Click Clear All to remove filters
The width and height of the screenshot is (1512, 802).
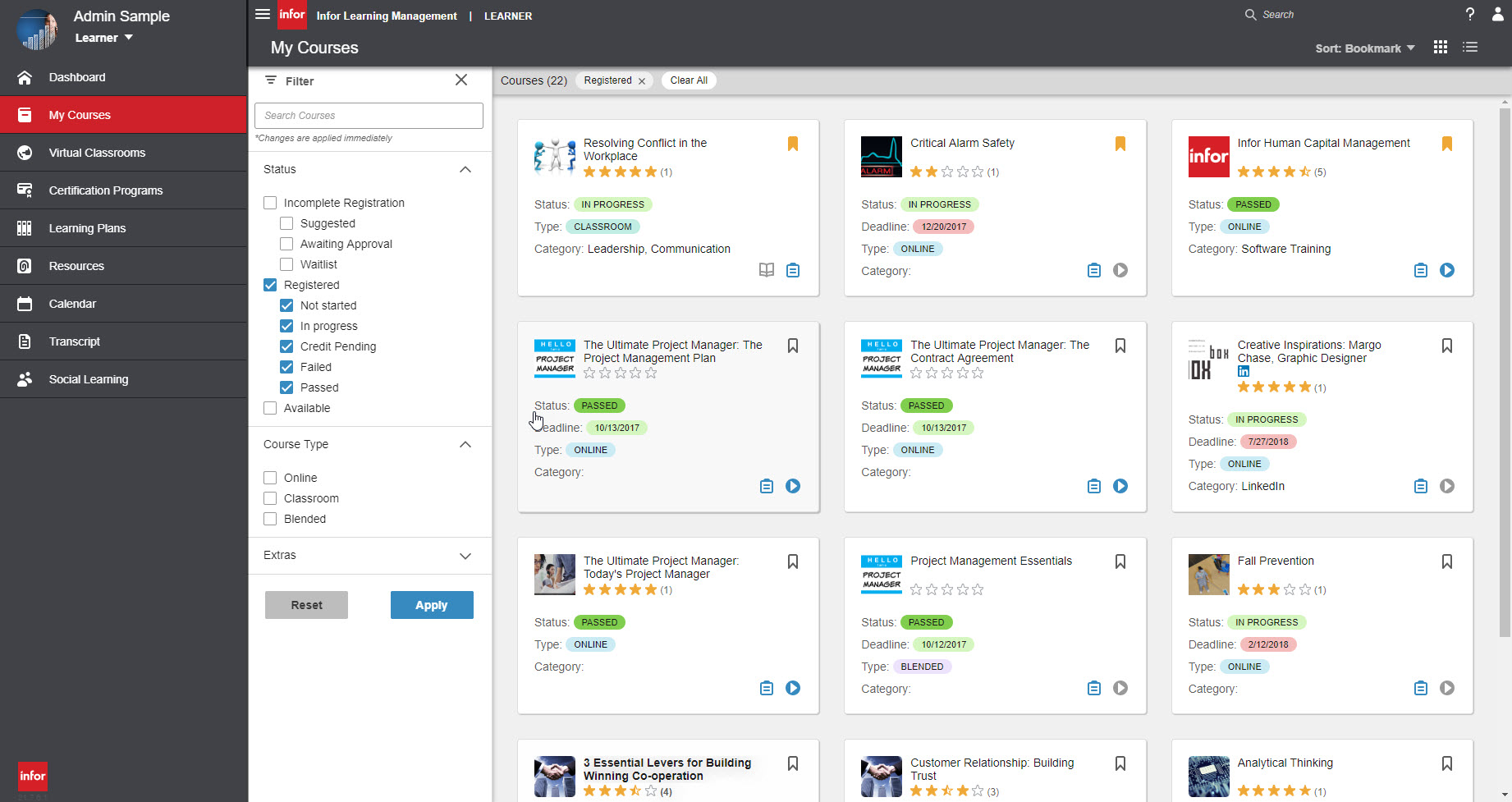tap(688, 80)
